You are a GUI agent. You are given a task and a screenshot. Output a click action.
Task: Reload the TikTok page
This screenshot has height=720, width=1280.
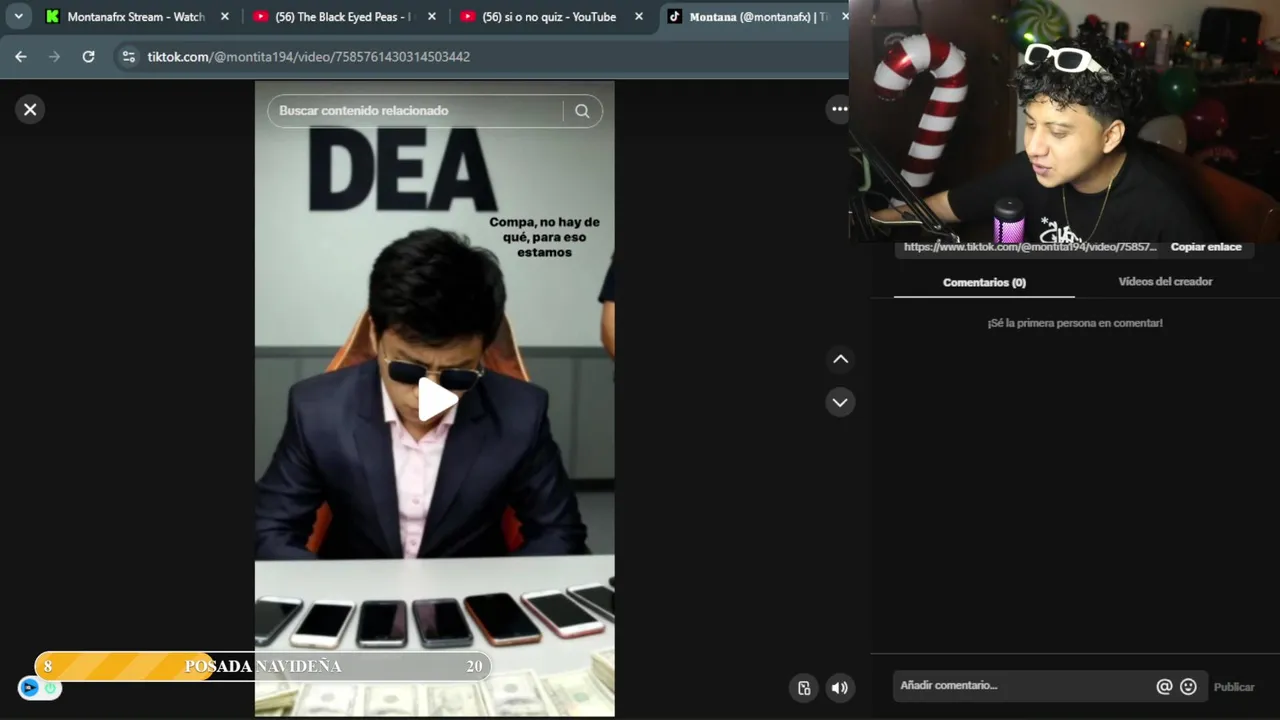tap(88, 57)
